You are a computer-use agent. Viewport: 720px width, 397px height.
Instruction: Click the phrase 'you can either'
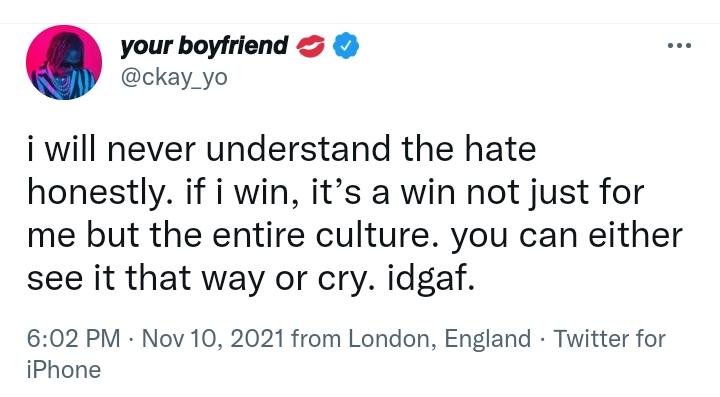566,236
